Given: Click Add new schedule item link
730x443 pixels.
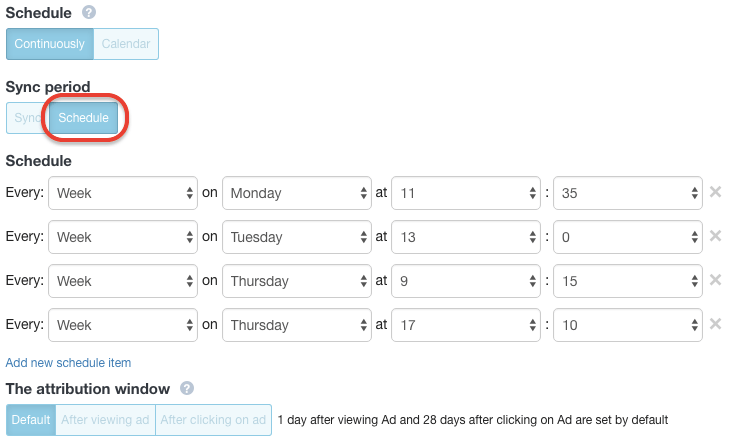Looking at the screenshot, I should click(68, 362).
